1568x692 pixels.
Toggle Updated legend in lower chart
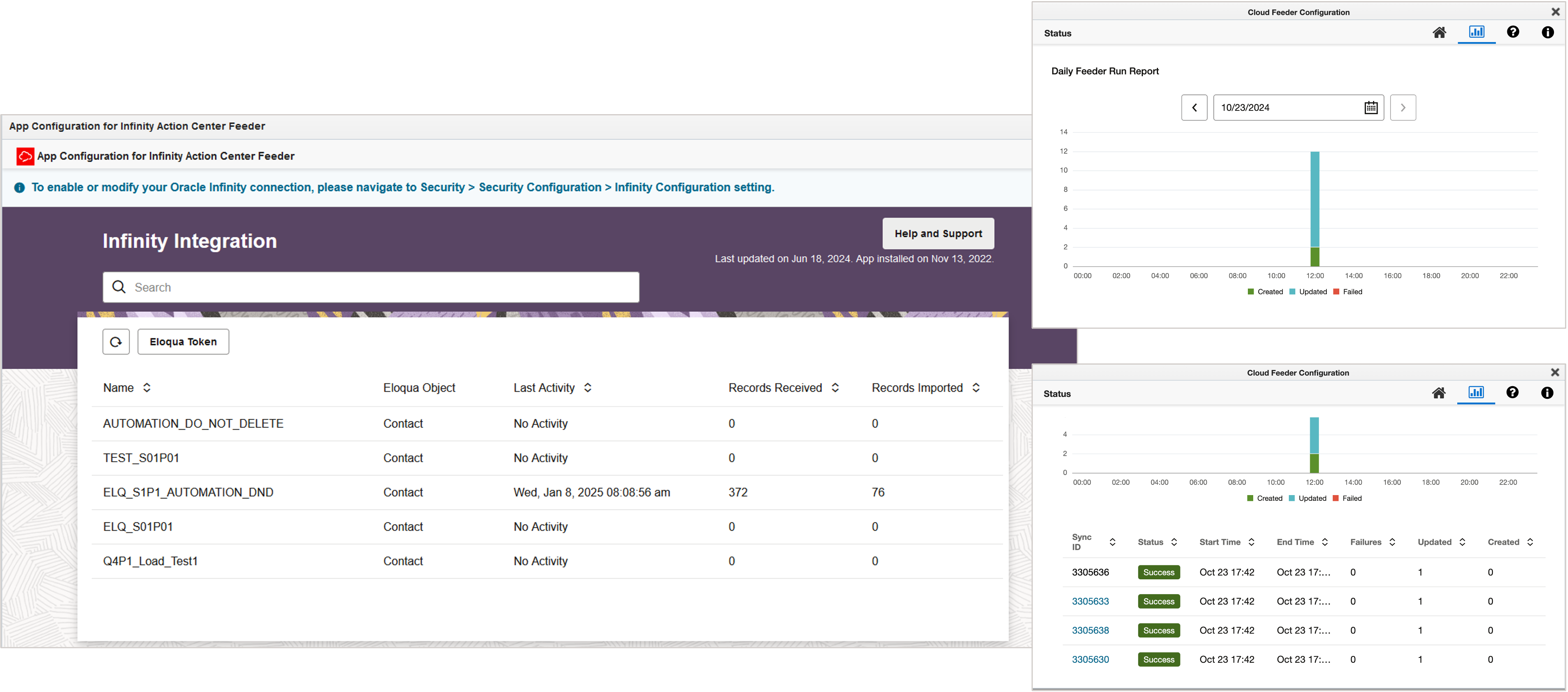coord(1307,499)
